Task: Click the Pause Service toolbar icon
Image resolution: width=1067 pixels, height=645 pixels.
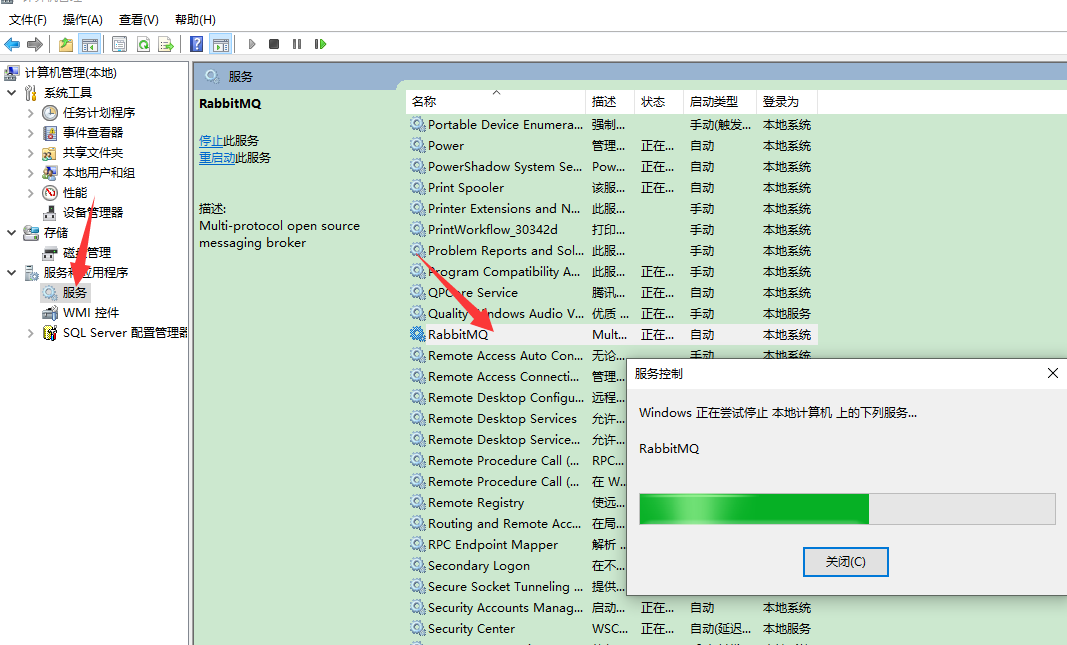Action: click(x=297, y=44)
